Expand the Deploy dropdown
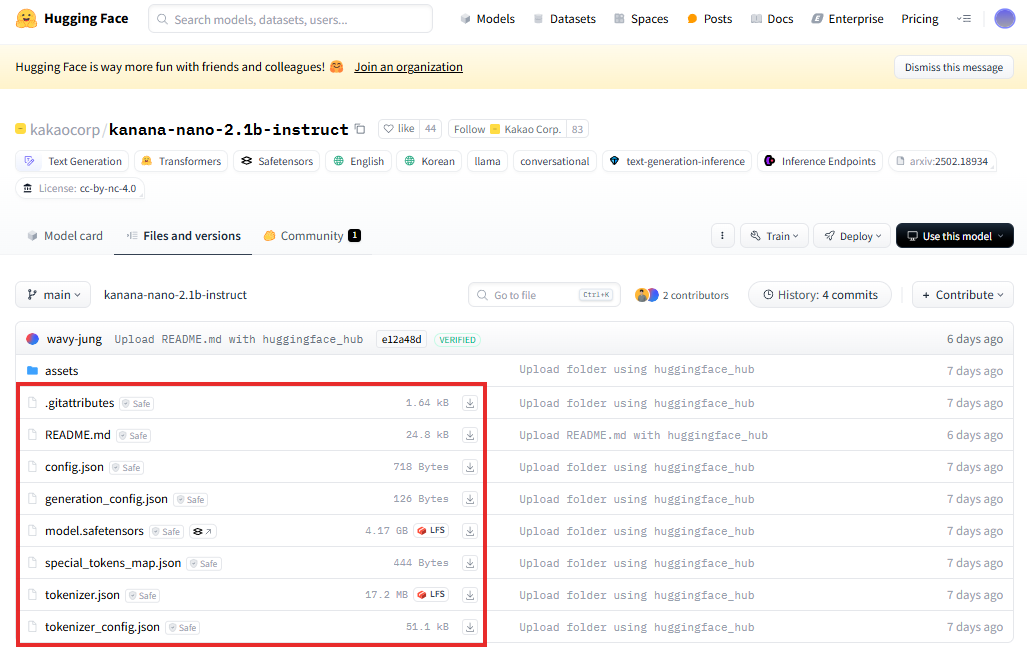Image resolution: width=1027 pixels, height=651 pixels. (852, 236)
